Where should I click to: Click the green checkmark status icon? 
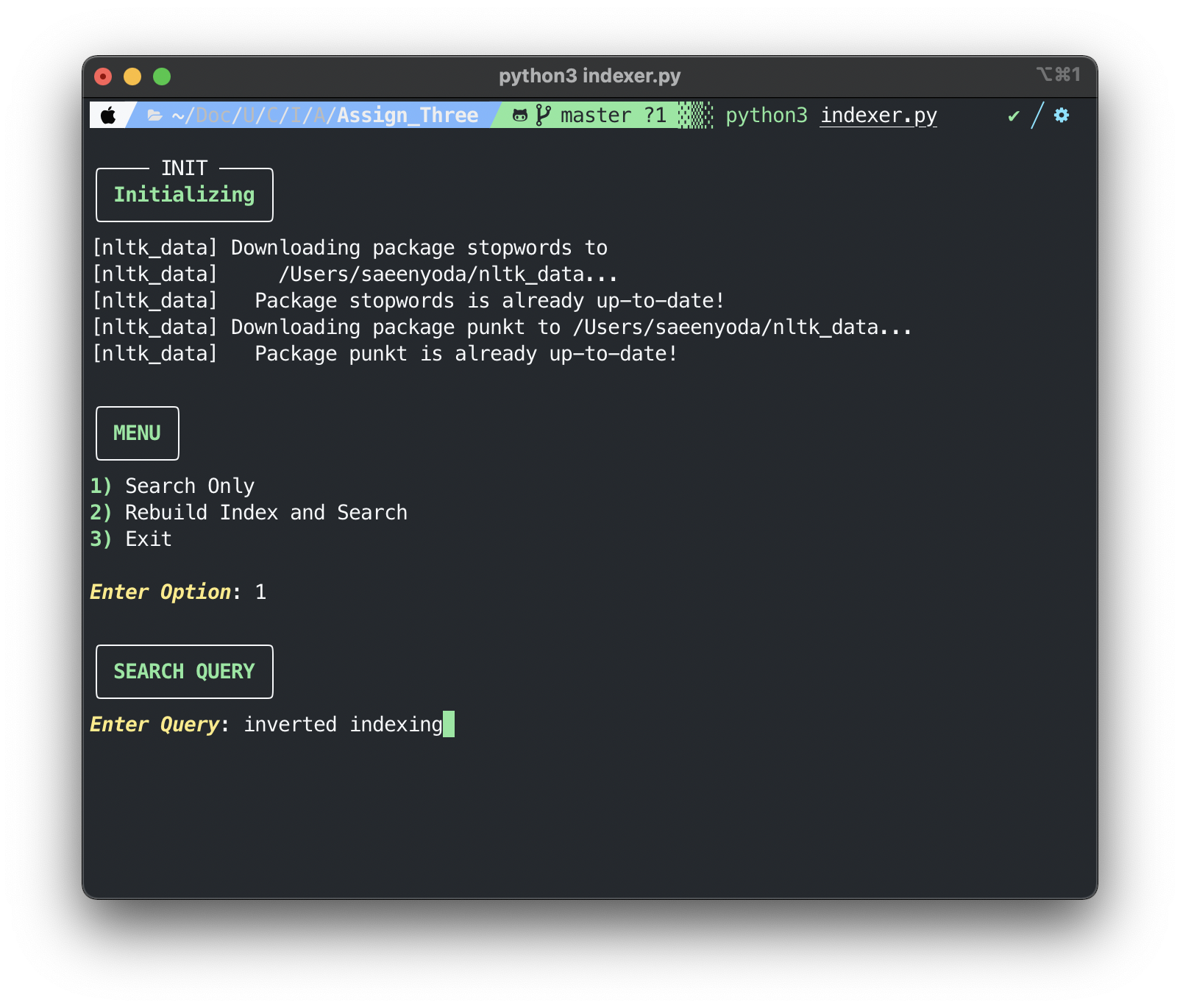pos(1014,116)
